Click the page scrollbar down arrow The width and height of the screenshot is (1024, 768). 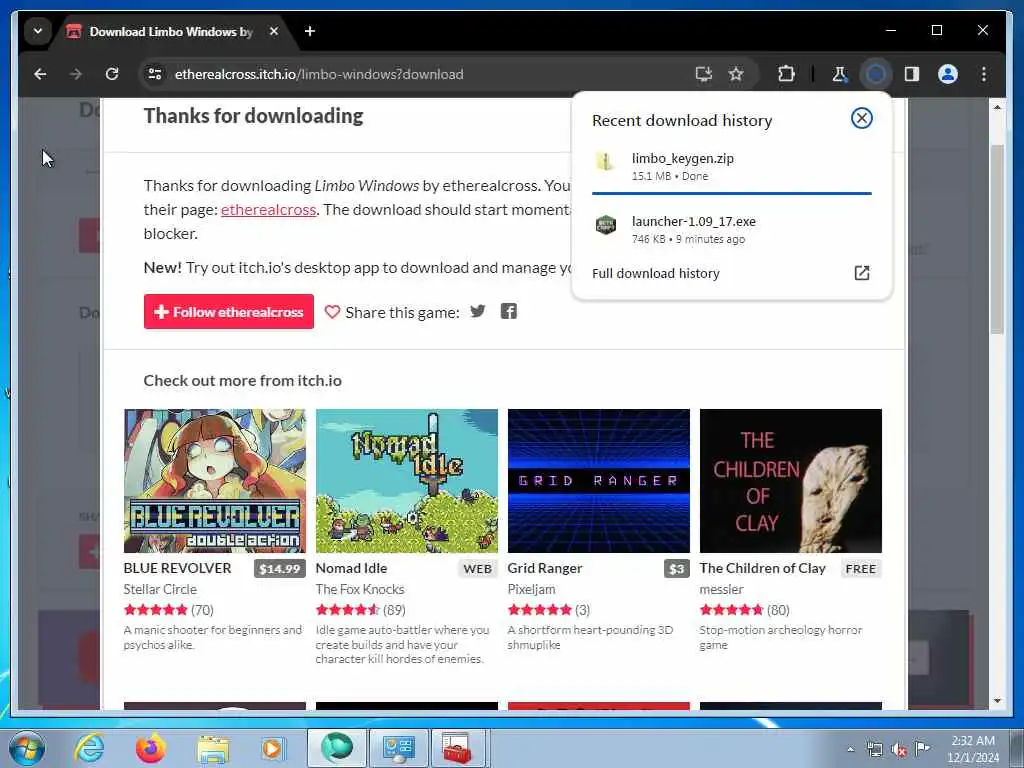[x=997, y=701]
